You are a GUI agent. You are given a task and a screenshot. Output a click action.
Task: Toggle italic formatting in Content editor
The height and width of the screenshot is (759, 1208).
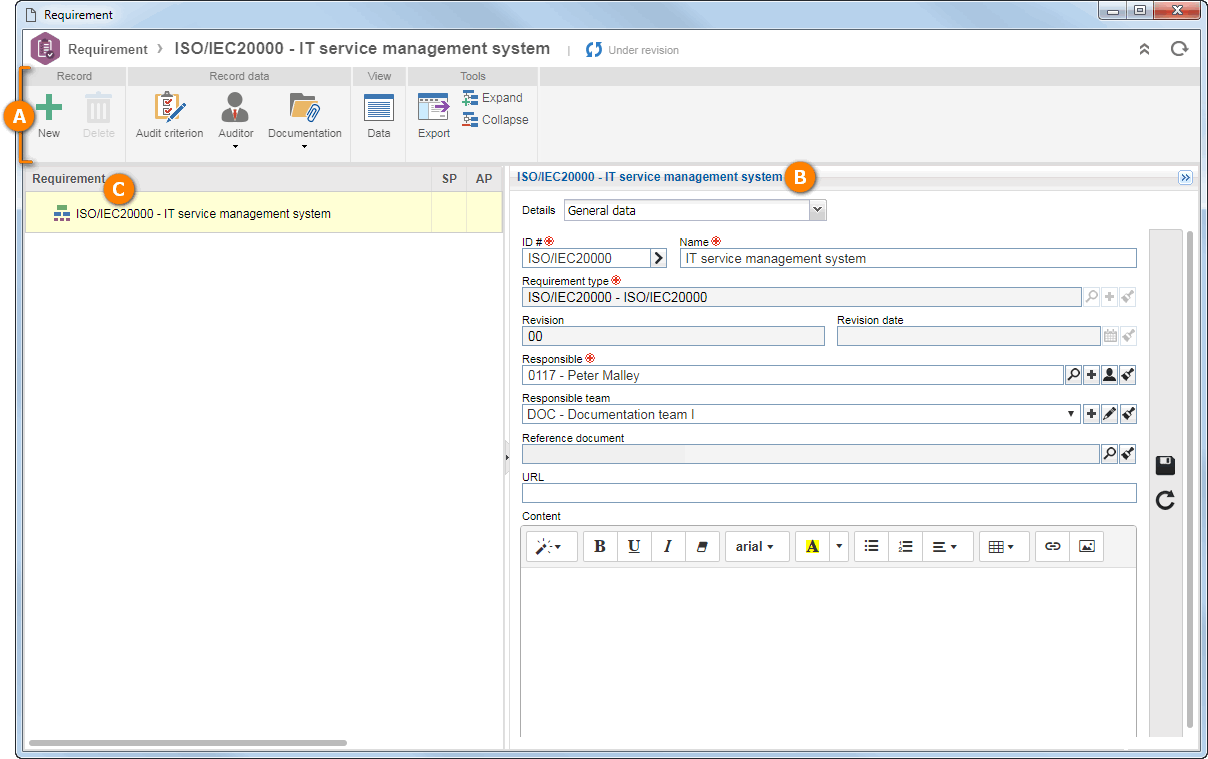coord(667,547)
